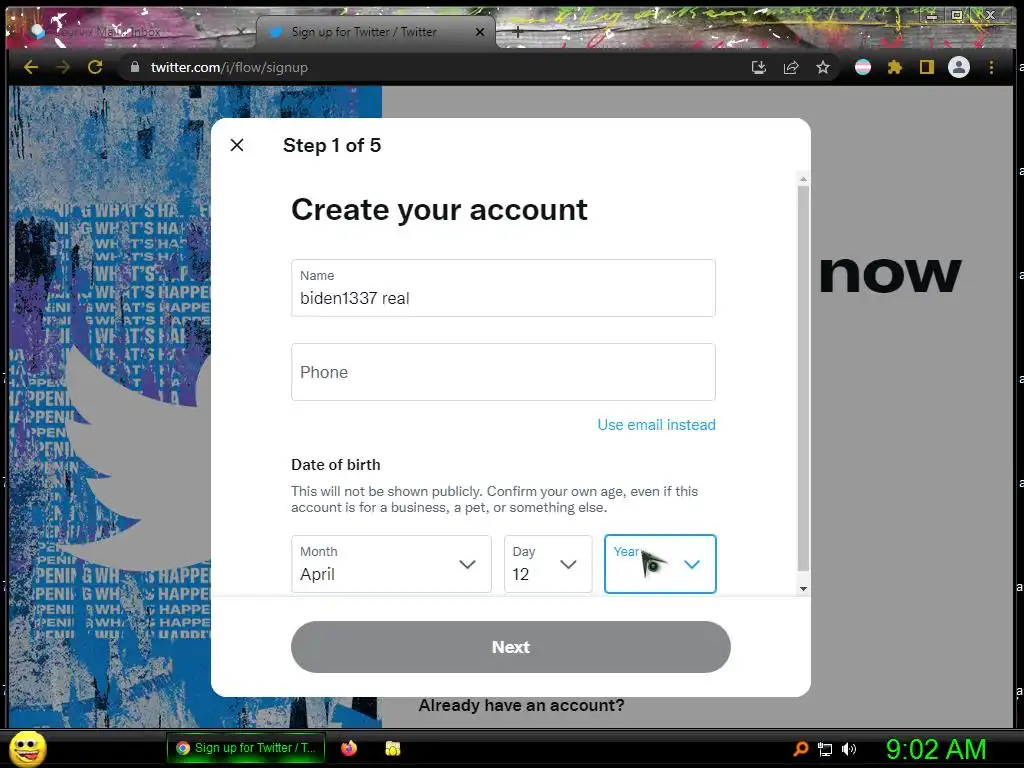Click the dialog vertical scrollbar thumb
The height and width of the screenshot is (768, 1024).
point(803,379)
